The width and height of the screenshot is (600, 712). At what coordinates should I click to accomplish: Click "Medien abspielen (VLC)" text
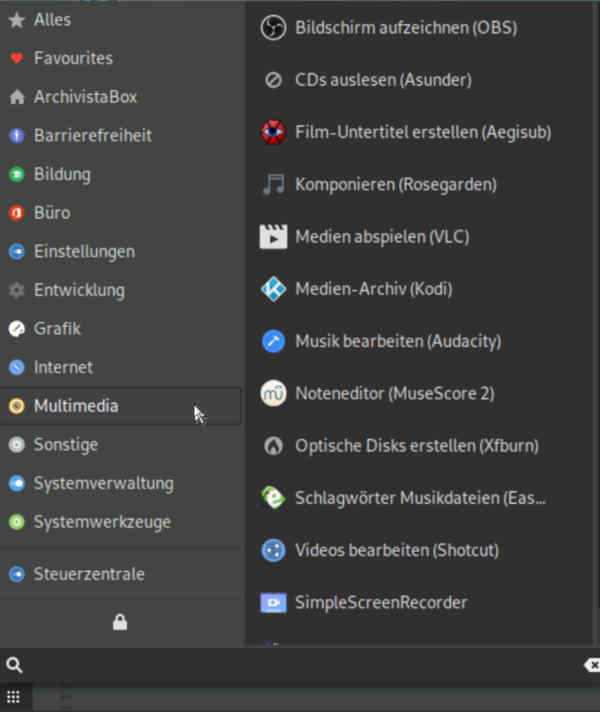(x=382, y=237)
